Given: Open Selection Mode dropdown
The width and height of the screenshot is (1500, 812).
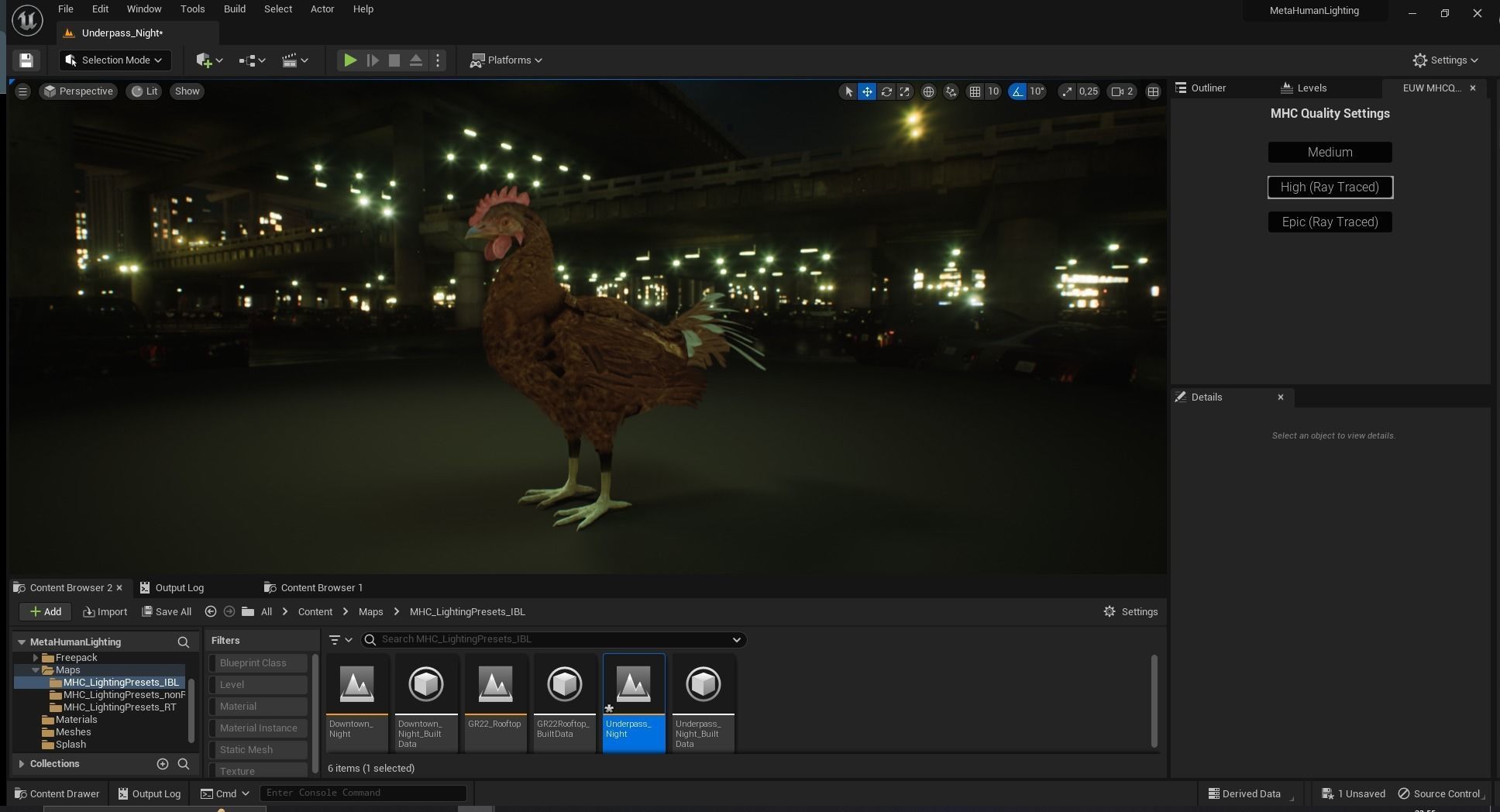Looking at the screenshot, I should coord(115,60).
